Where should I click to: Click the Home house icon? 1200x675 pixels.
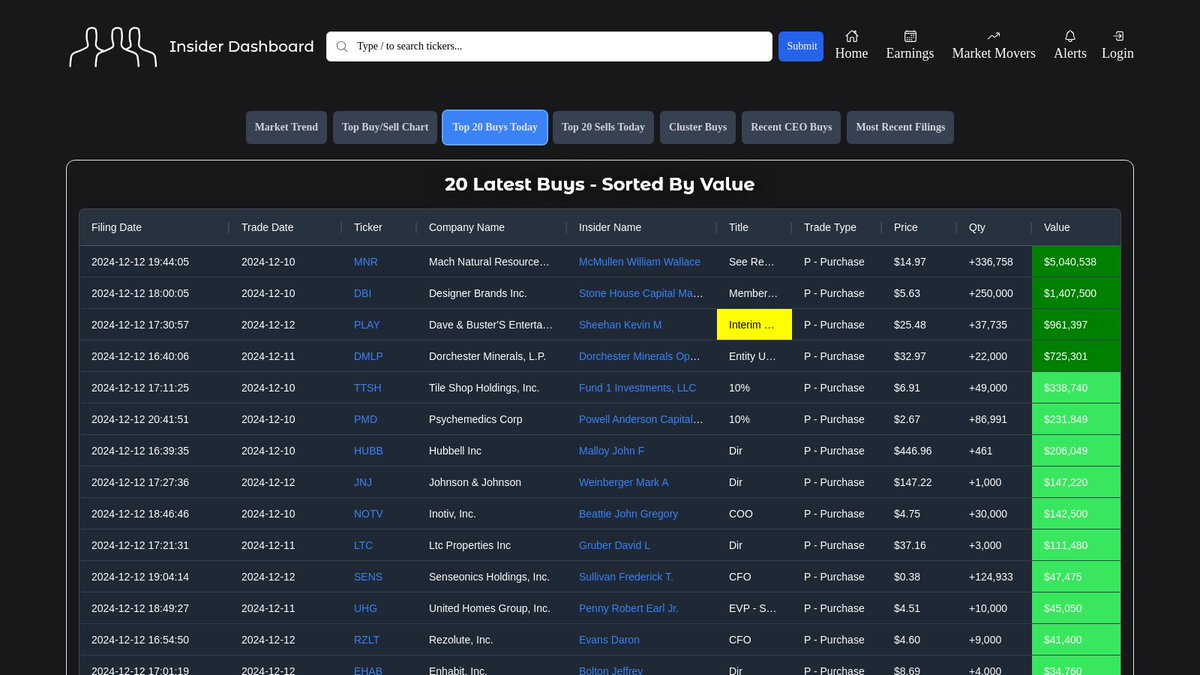tap(851, 36)
